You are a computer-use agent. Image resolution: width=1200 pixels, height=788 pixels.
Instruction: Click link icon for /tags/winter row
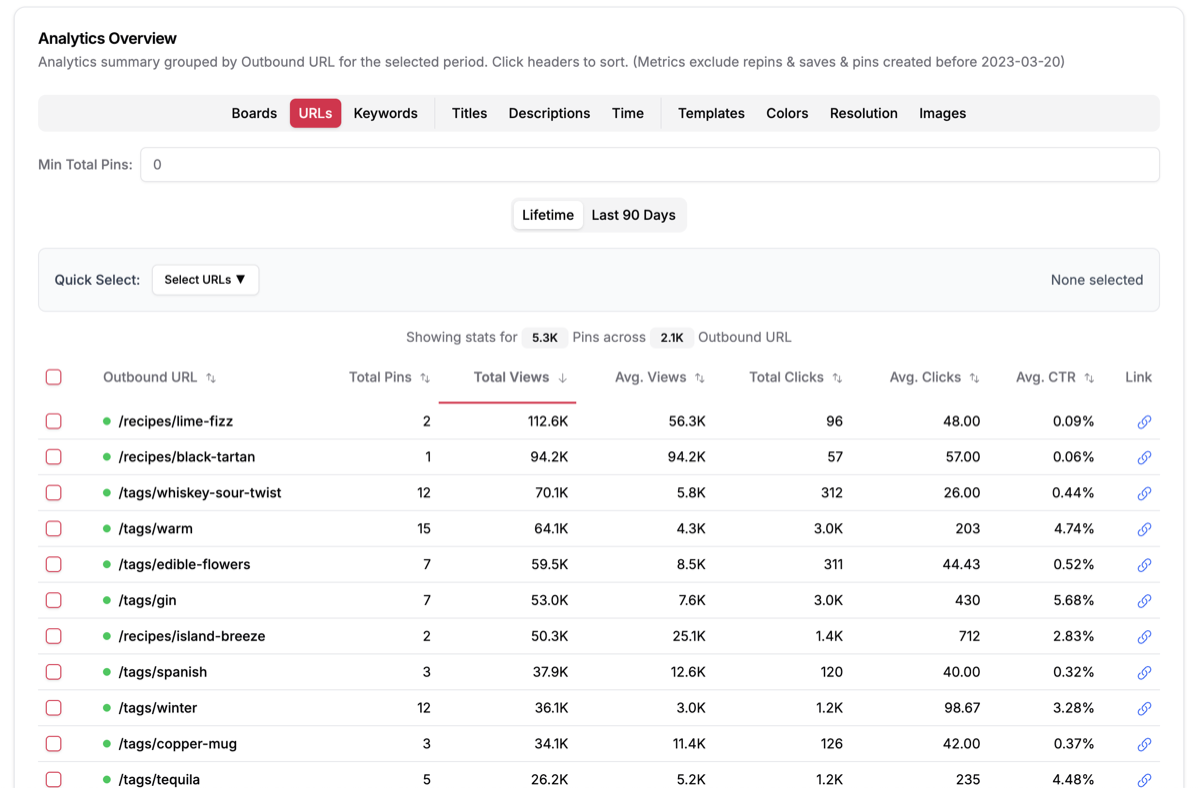coord(1144,709)
